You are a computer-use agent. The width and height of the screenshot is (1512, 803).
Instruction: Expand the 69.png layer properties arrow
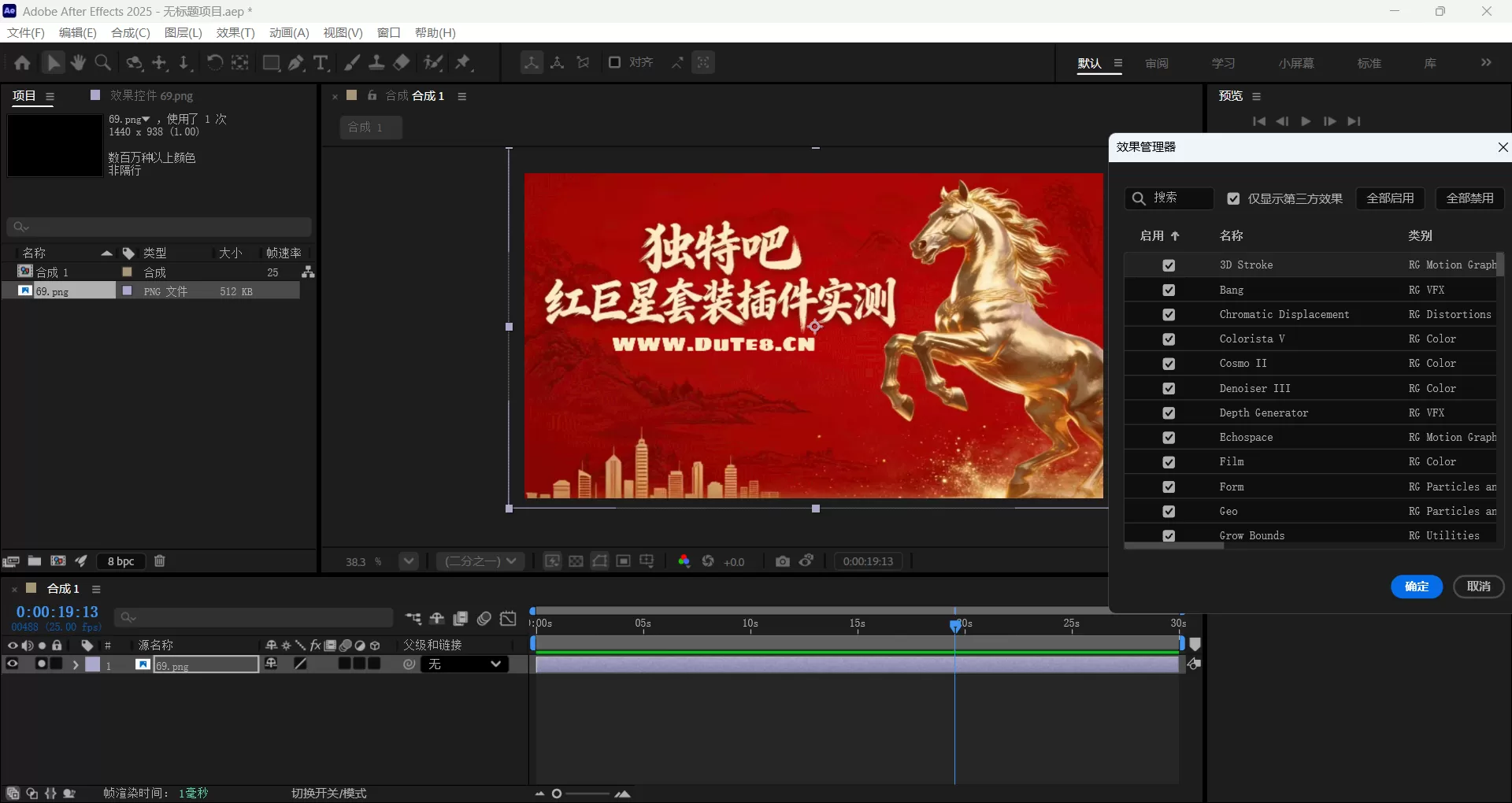(x=76, y=665)
